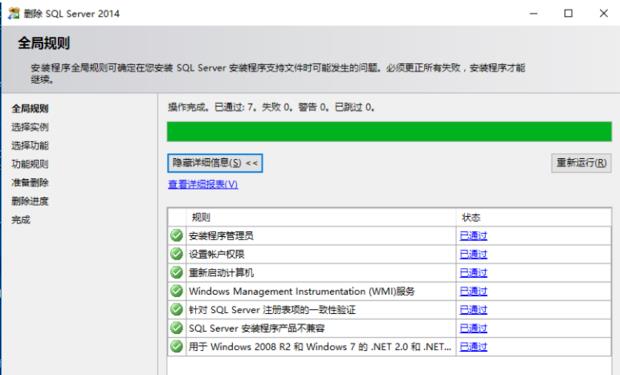Click green check icon for WMI 服务 rule
Viewport: 620px width, 375px height.
pos(176,291)
